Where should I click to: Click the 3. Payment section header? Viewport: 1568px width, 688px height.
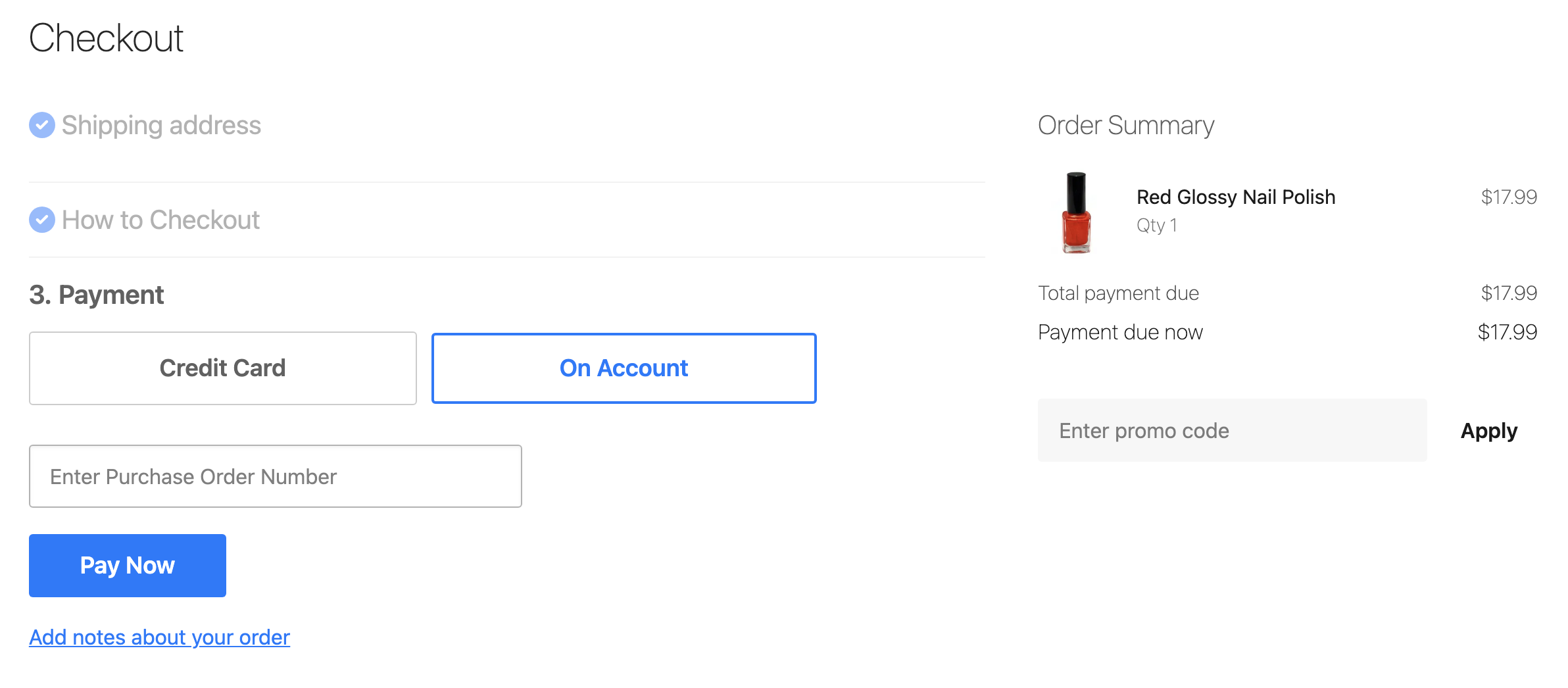[96, 295]
